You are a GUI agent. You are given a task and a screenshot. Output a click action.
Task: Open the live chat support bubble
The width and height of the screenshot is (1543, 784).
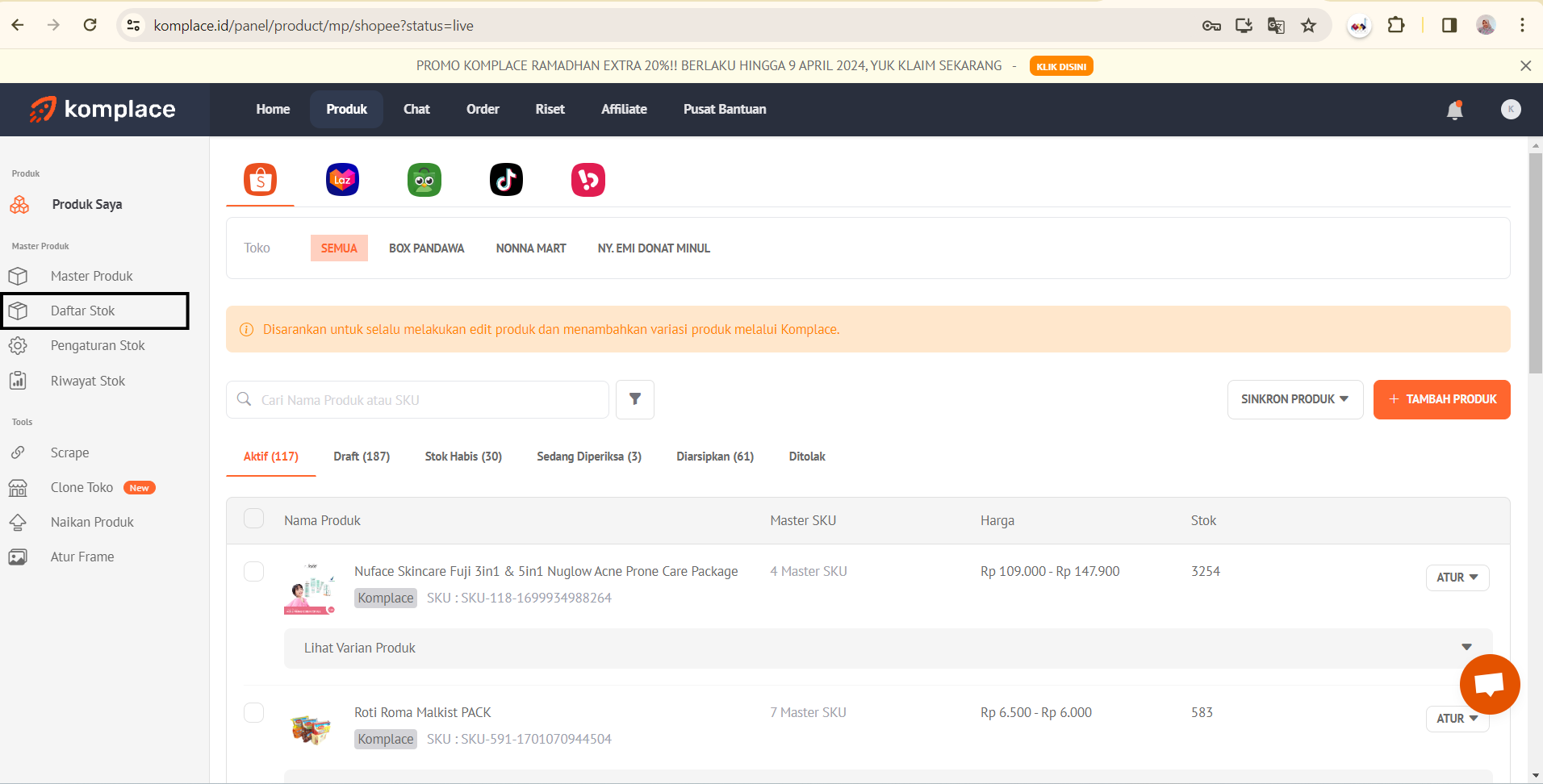pos(1490,684)
